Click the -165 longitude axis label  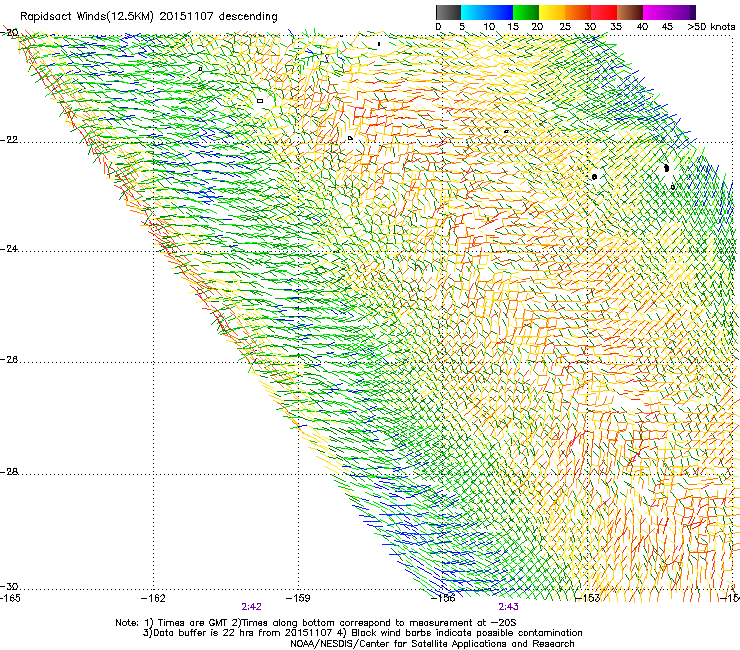point(10,599)
